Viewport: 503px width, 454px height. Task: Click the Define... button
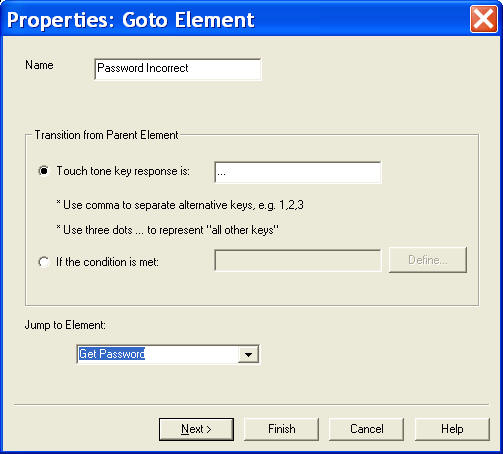[x=428, y=260]
